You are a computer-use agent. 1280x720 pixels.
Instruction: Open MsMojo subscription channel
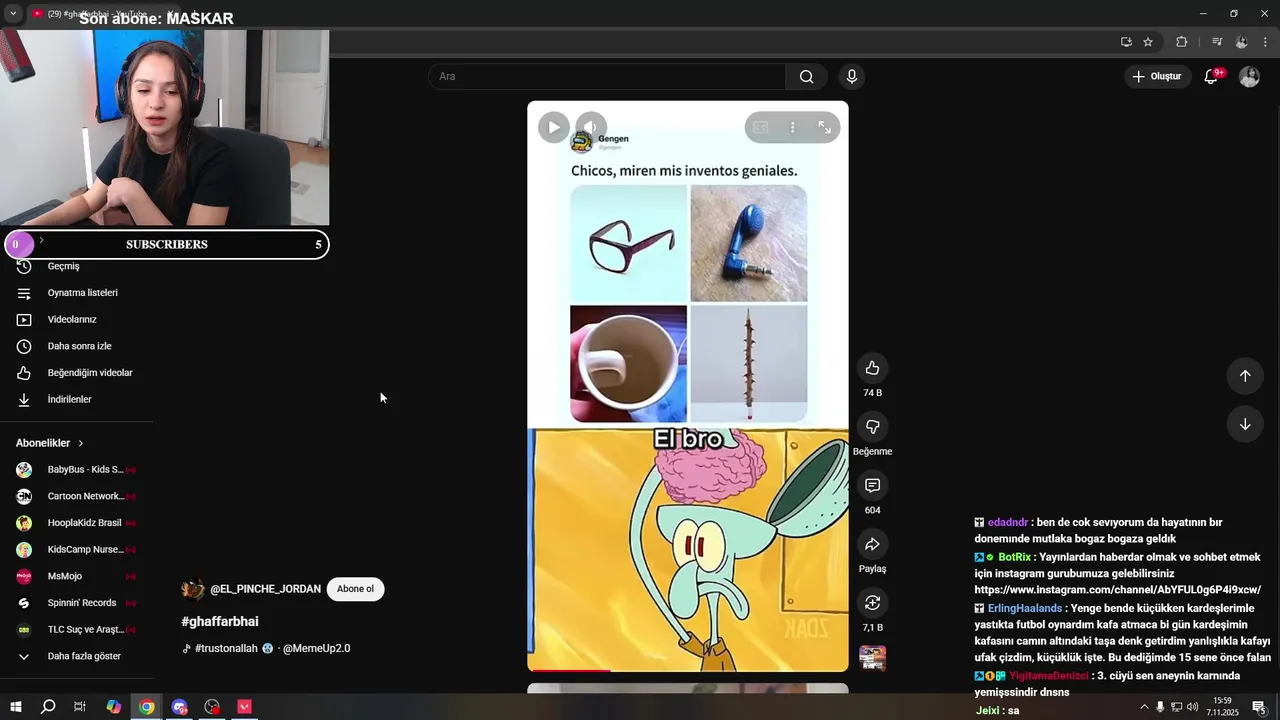76,576
